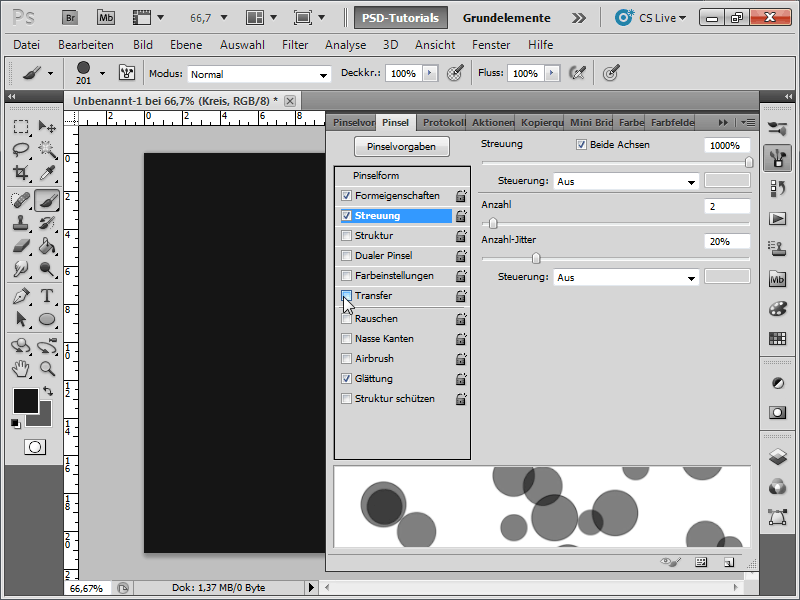
Task: Toggle the brush panel from options bar
Action: pos(127,73)
